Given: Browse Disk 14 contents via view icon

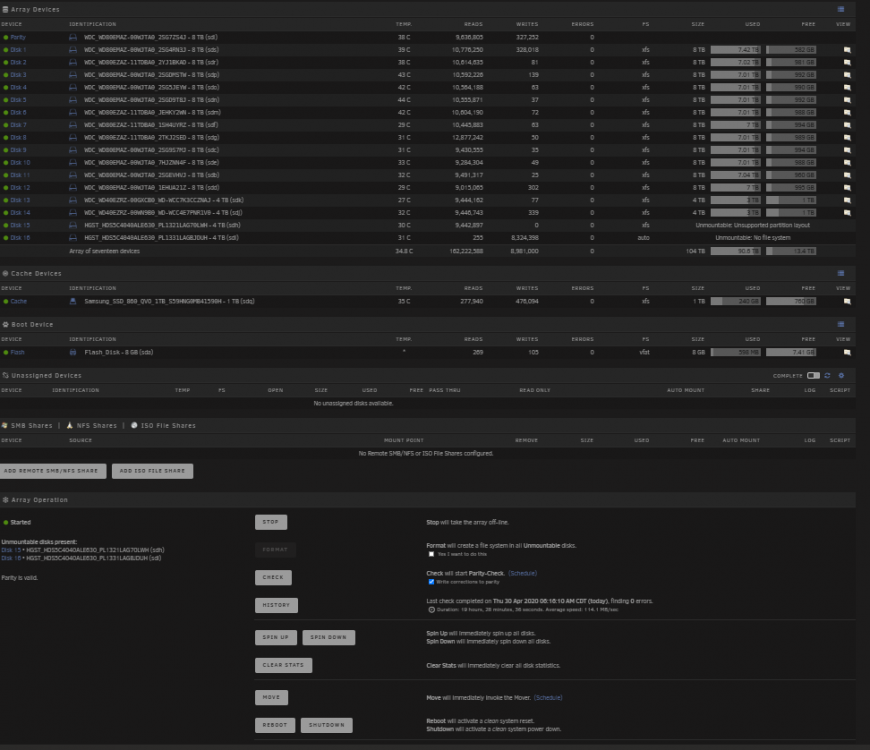Looking at the screenshot, I should point(847,212).
